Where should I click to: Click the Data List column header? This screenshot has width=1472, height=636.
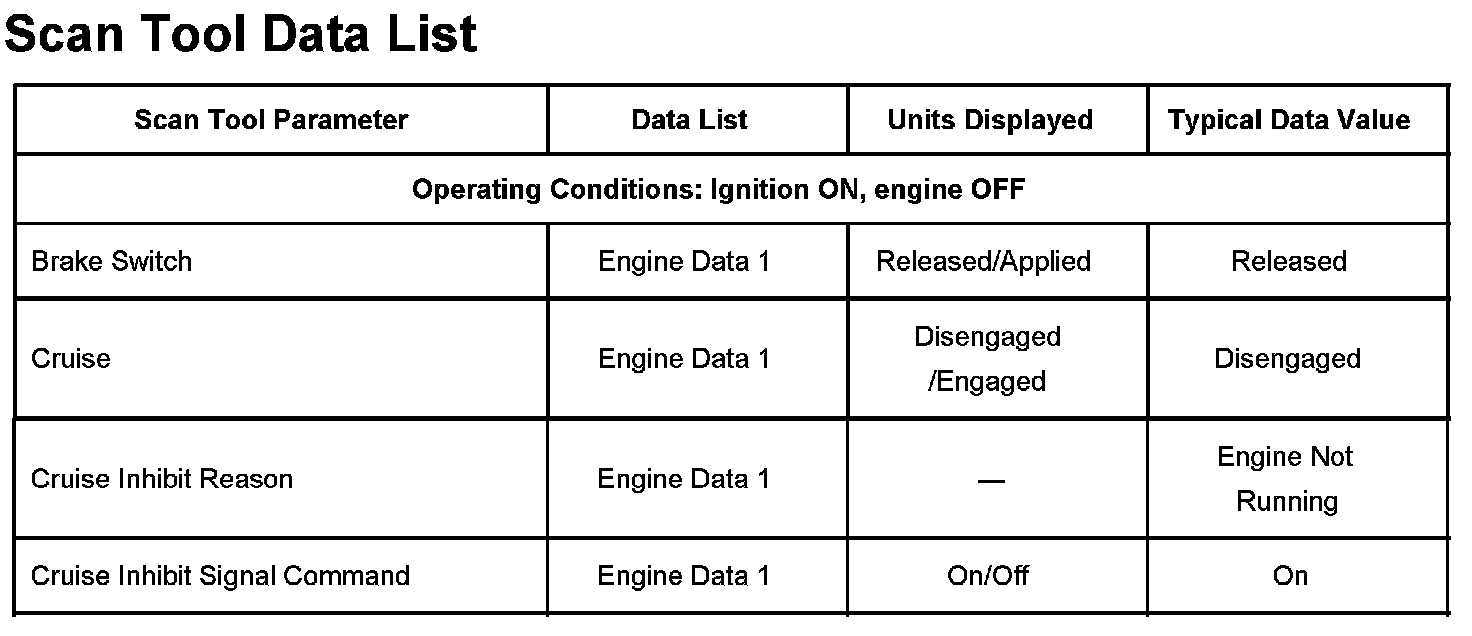coord(689,120)
